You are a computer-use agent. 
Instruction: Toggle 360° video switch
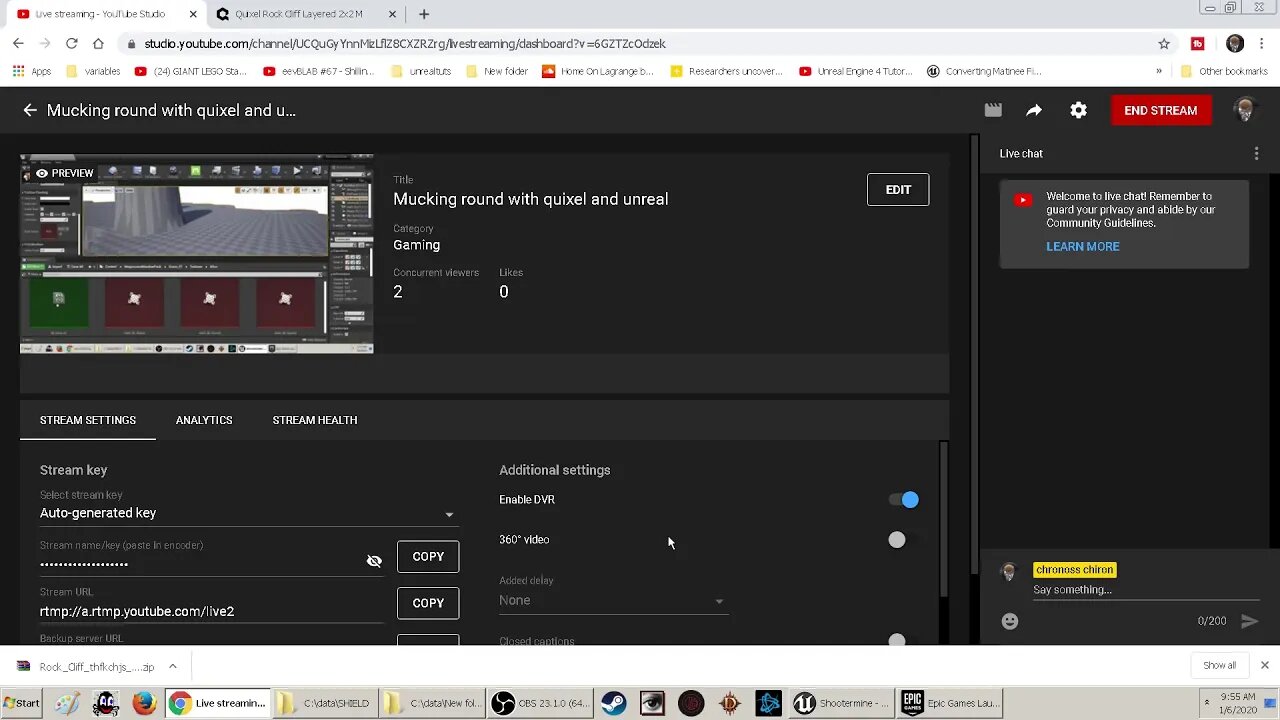click(x=904, y=540)
